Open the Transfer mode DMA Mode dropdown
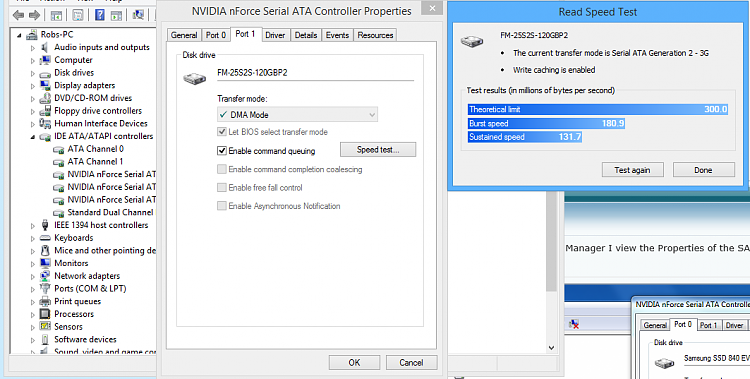This screenshot has height=379, width=750. [x=297, y=115]
